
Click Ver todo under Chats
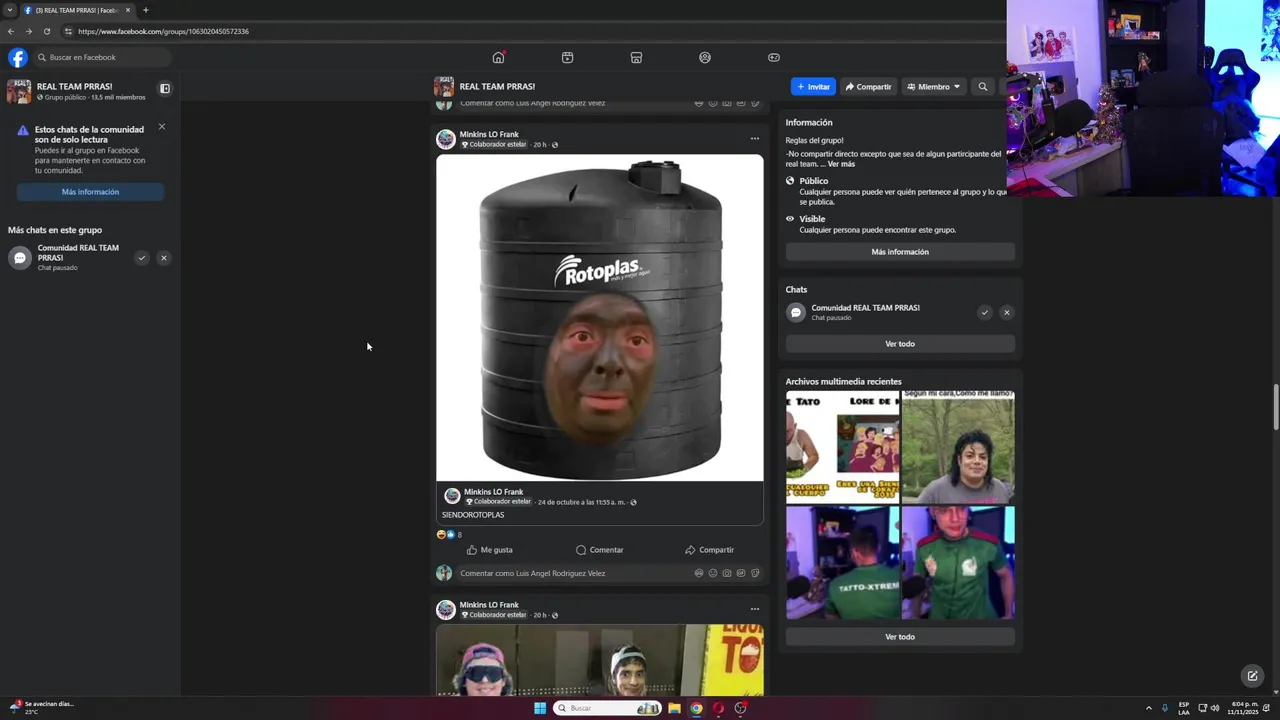click(900, 344)
